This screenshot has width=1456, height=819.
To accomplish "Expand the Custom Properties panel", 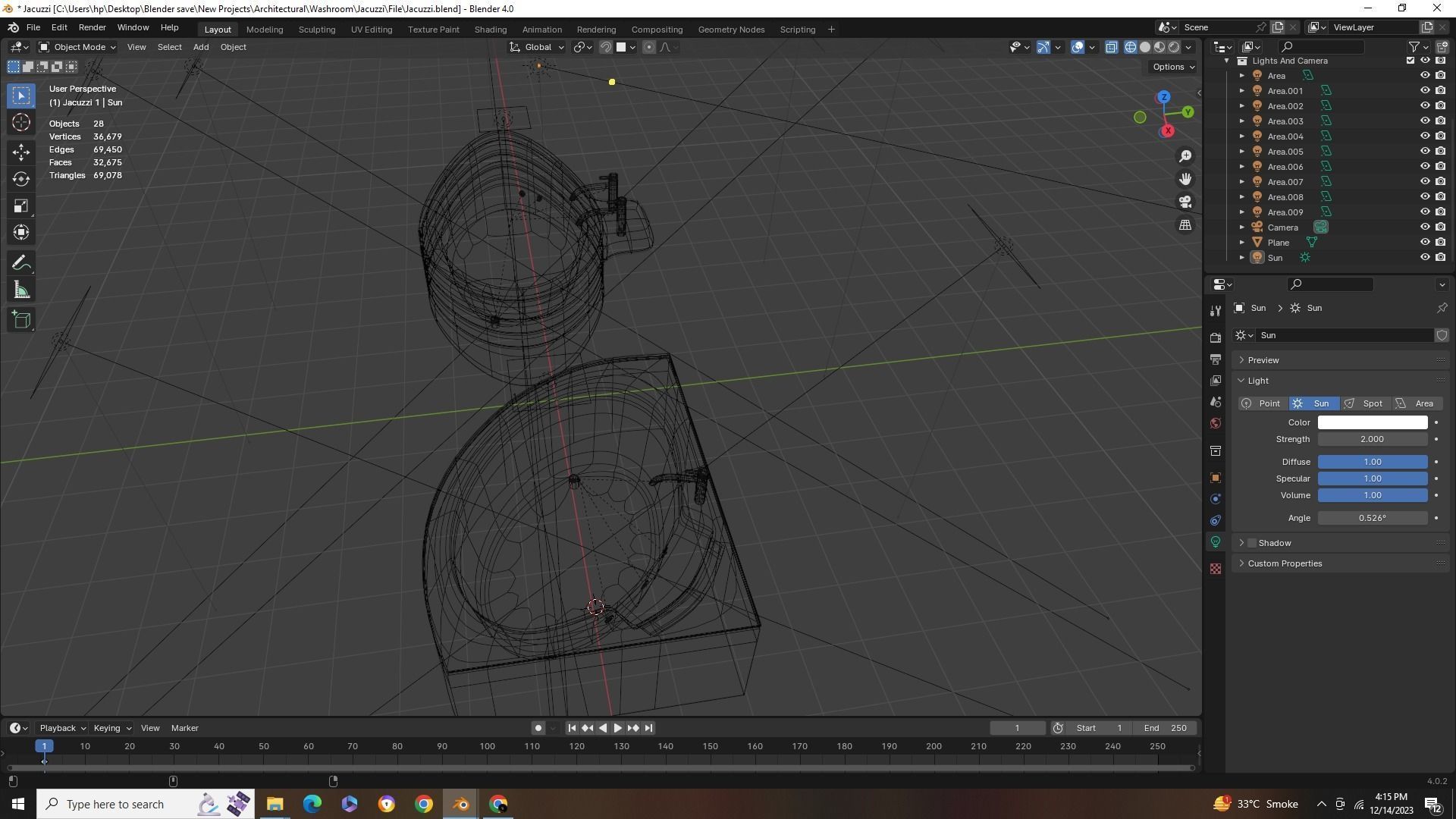I will pyautogui.click(x=1284, y=563).
